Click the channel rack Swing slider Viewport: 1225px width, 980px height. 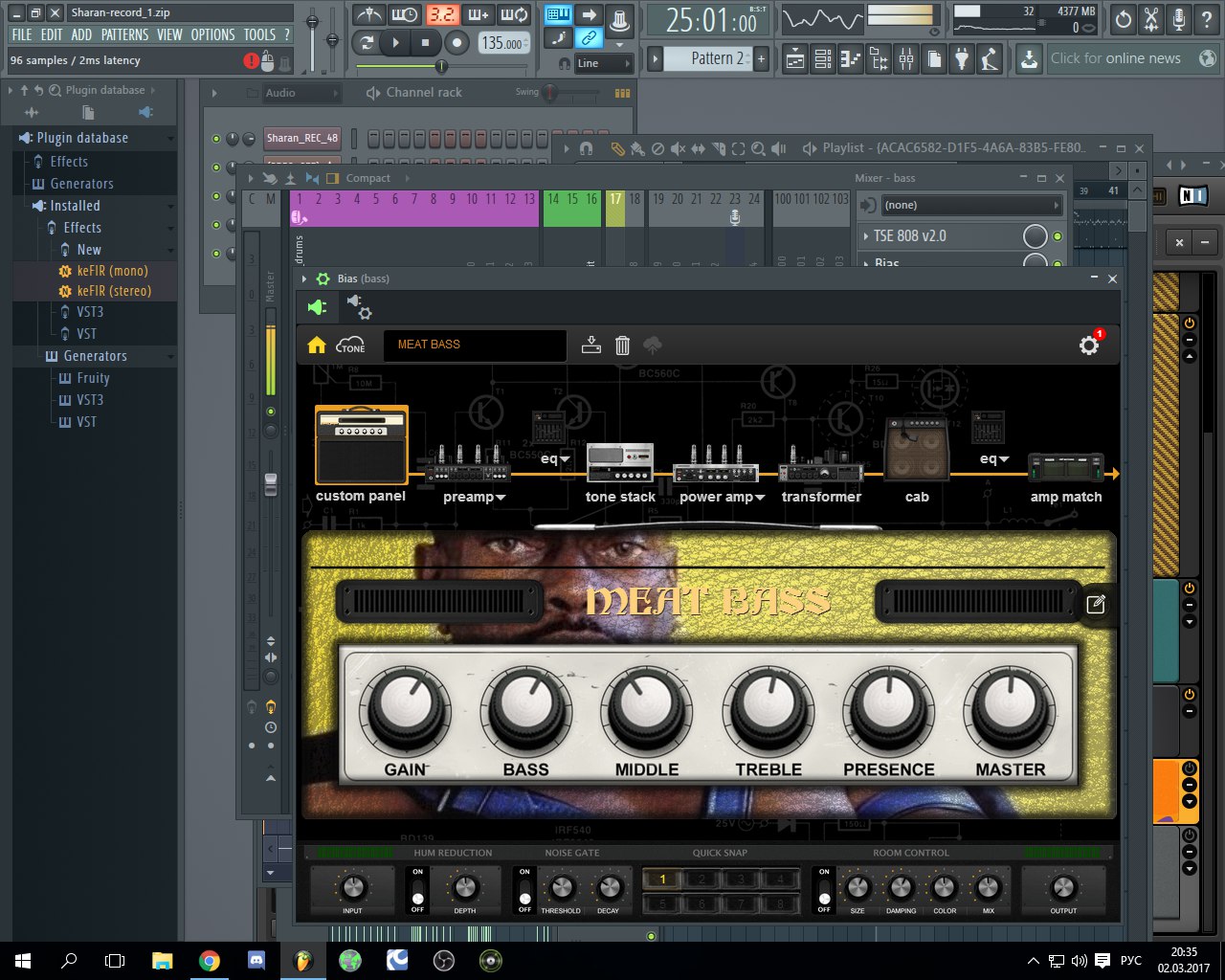[x=569, y=93]
